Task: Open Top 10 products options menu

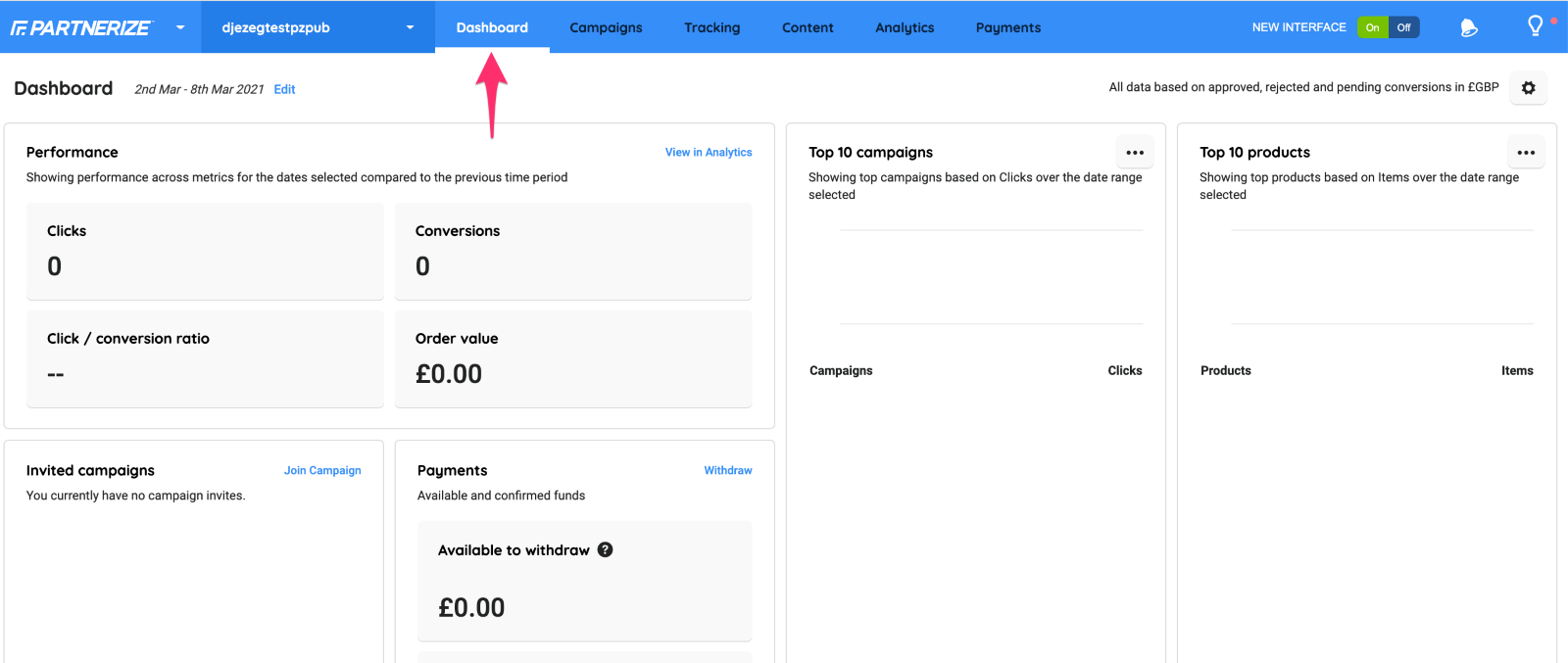Action: pyautogui.click(x=1525, y=153)
